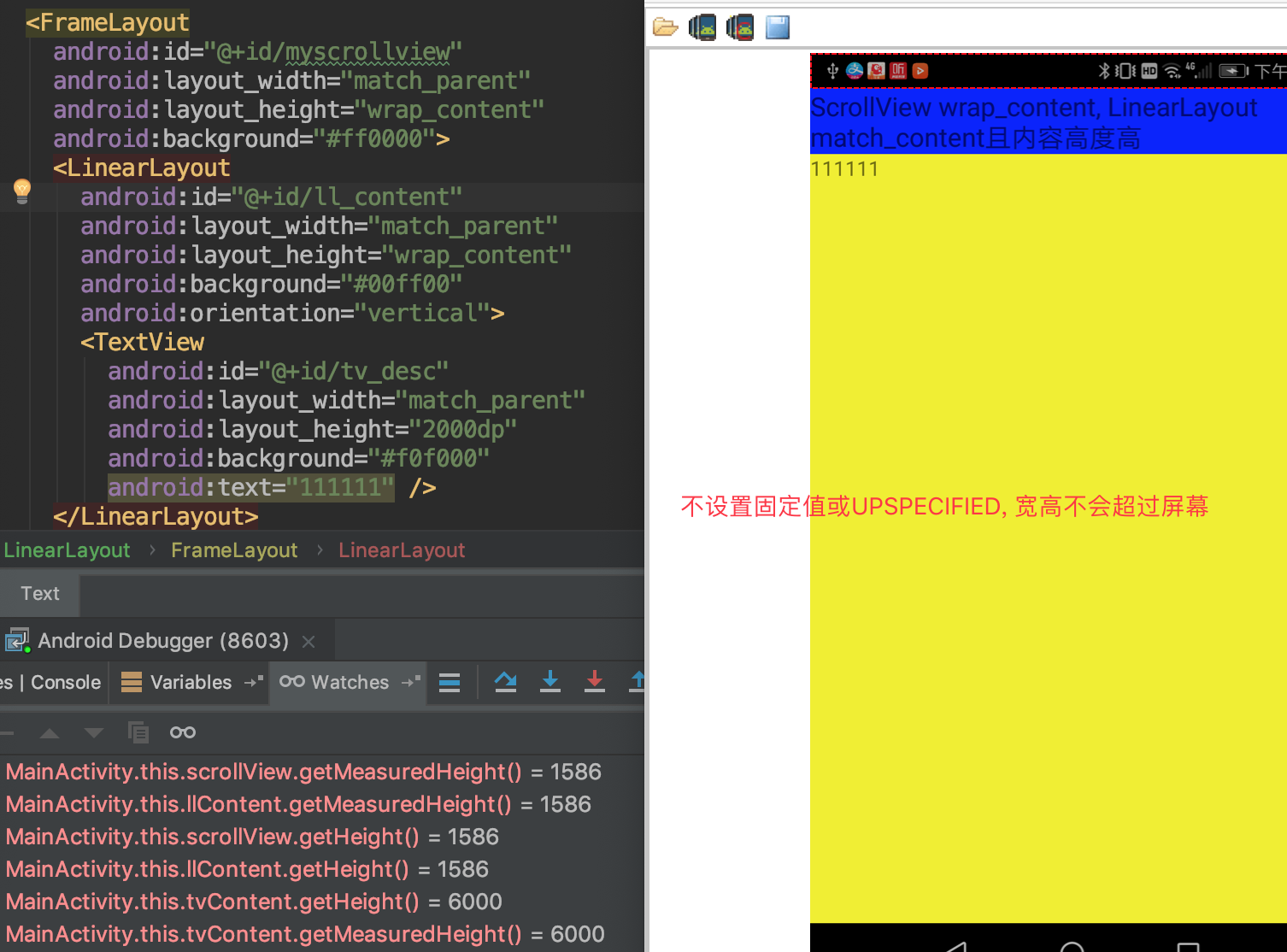The height and width of the screenshot is (952, 1287).
Task: Select the Android Debugger (8603) tab
Action: pyautogui.click(x=162, y=641)
